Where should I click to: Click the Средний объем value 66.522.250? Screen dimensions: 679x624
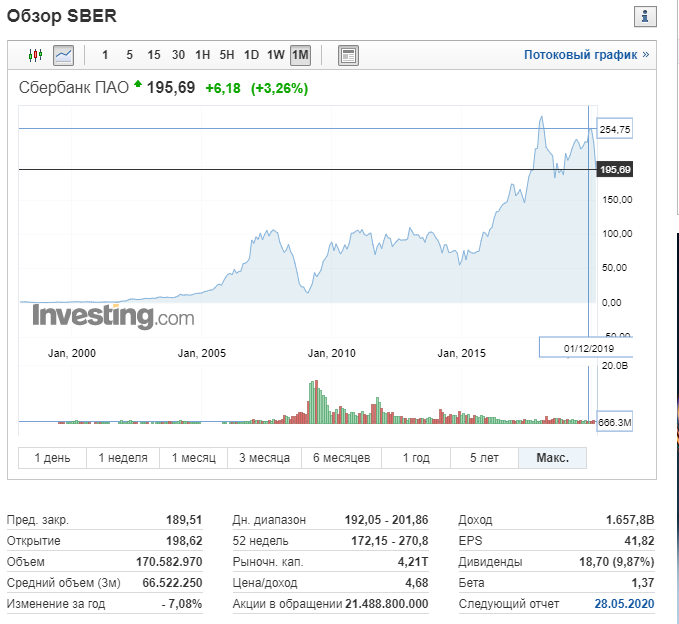pos(172,583)
